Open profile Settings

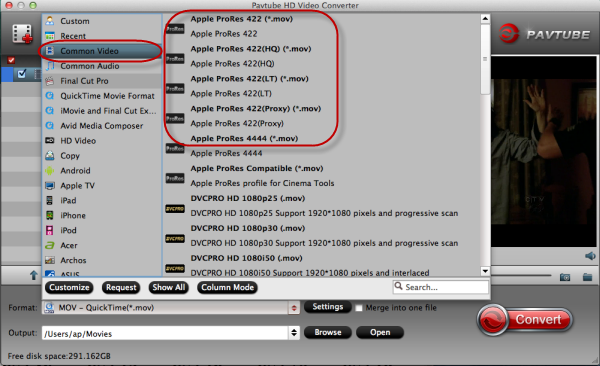tap(328, 307)
